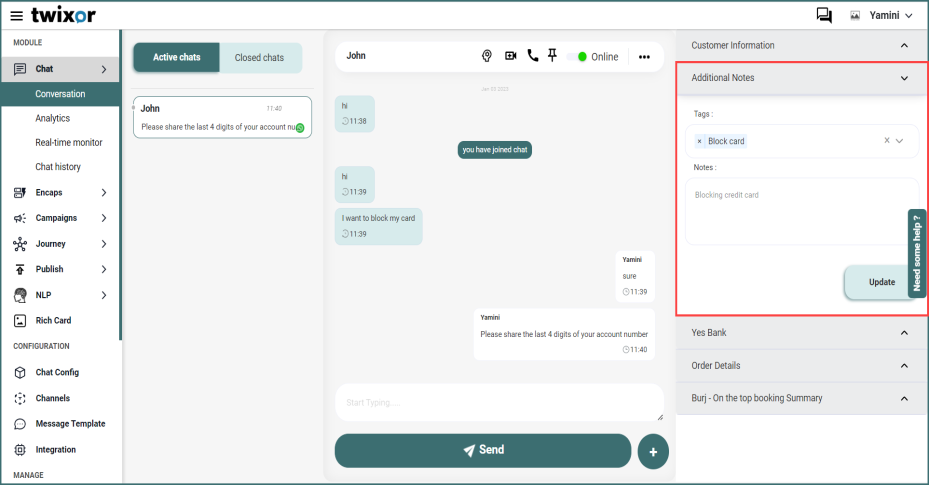Screen dimensions: 929x485
Task: Collapse the Additional Notes section
Action: pos(904,78)
